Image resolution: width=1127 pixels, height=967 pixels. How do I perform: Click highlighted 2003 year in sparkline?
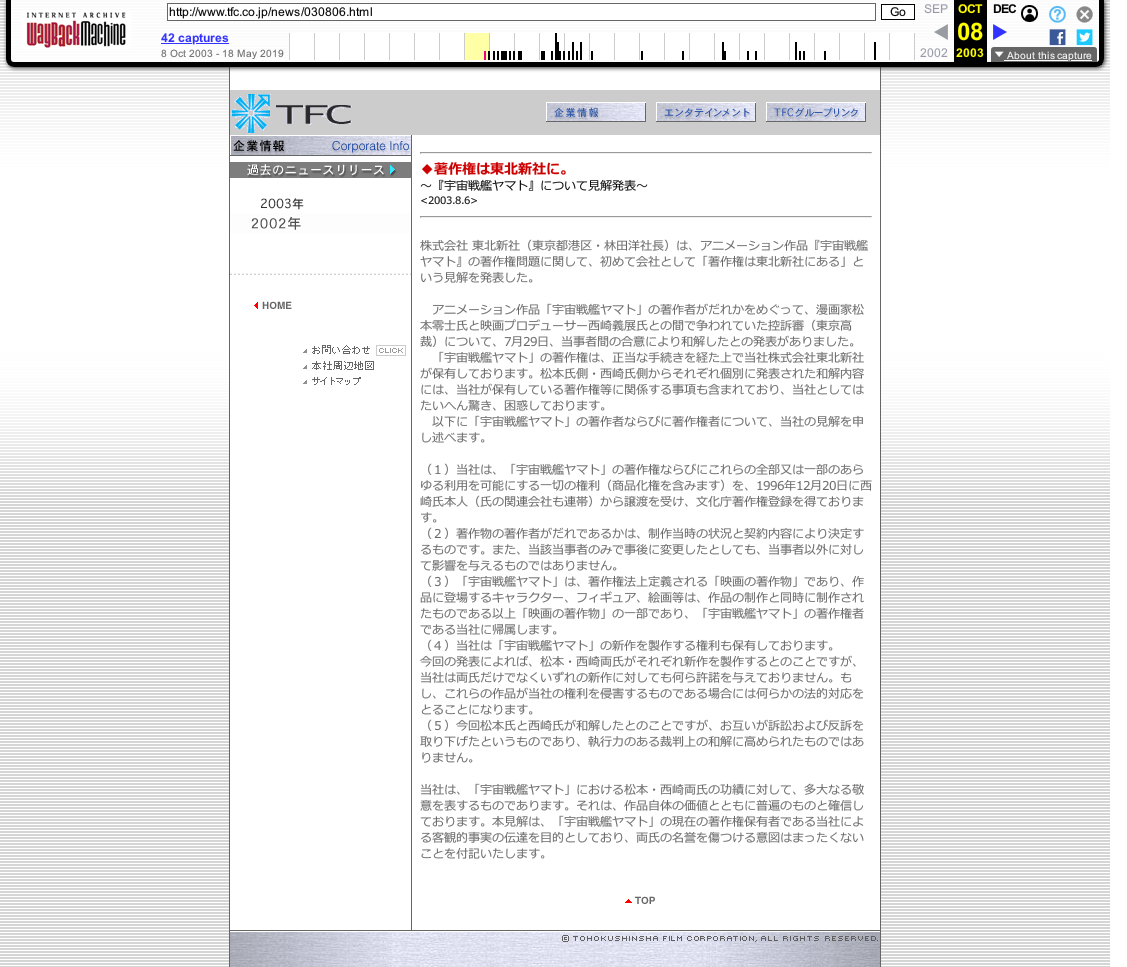(x=477, y=47)
